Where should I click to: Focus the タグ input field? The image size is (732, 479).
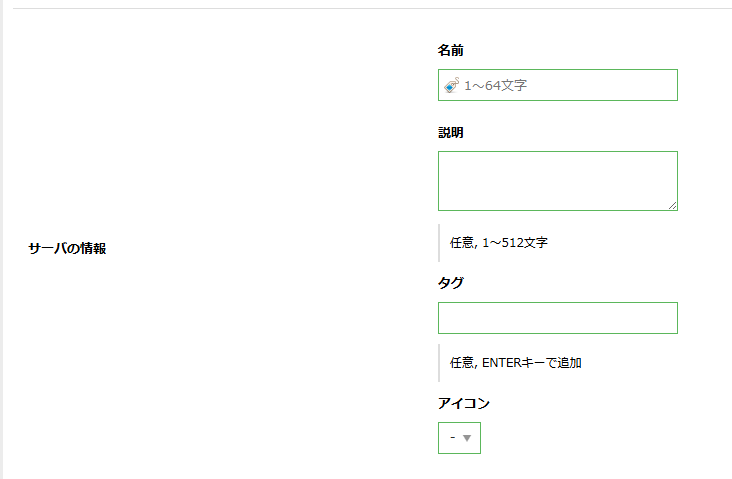tap(557, 318)
